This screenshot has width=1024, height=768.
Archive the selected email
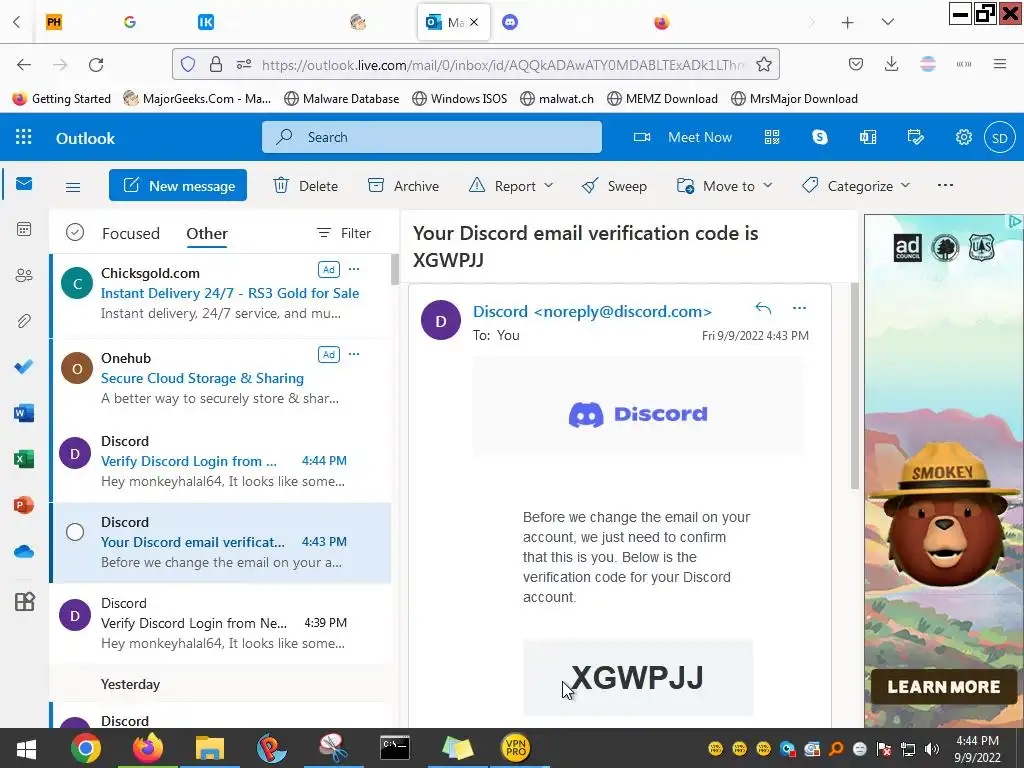coord(404,186)
